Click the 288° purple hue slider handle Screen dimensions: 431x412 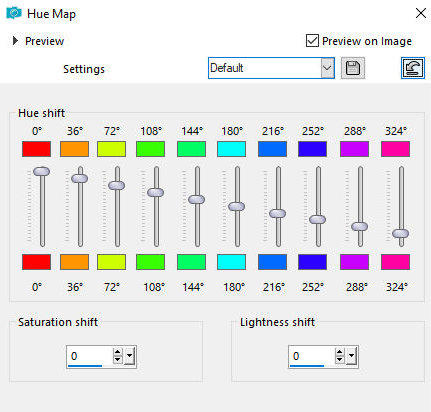pos(359,227)
